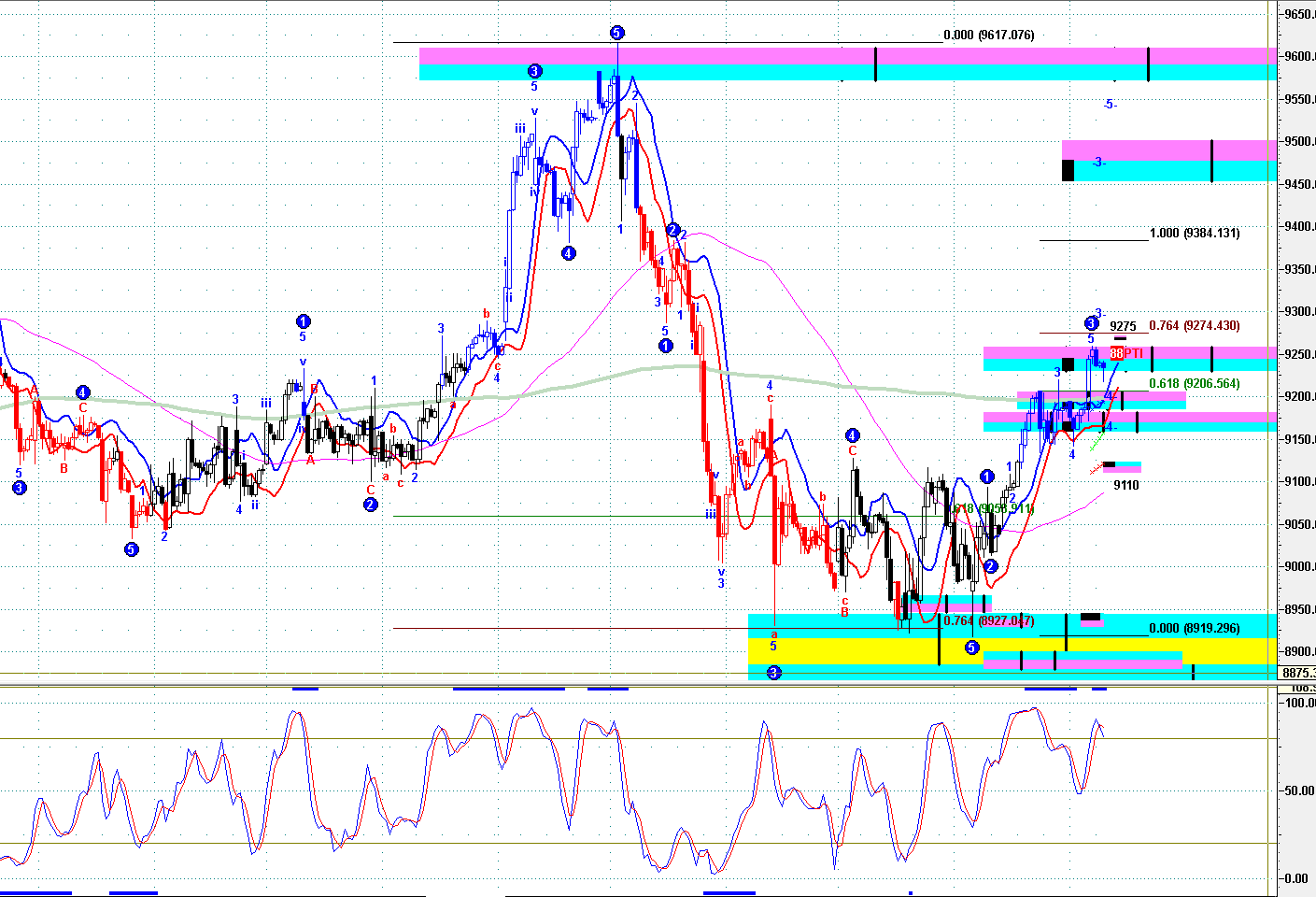Select the 1.000 (9384.131) Fibonacci level label
Viewport: 1316px width, 897px height.
click(x=1195, y=233)
